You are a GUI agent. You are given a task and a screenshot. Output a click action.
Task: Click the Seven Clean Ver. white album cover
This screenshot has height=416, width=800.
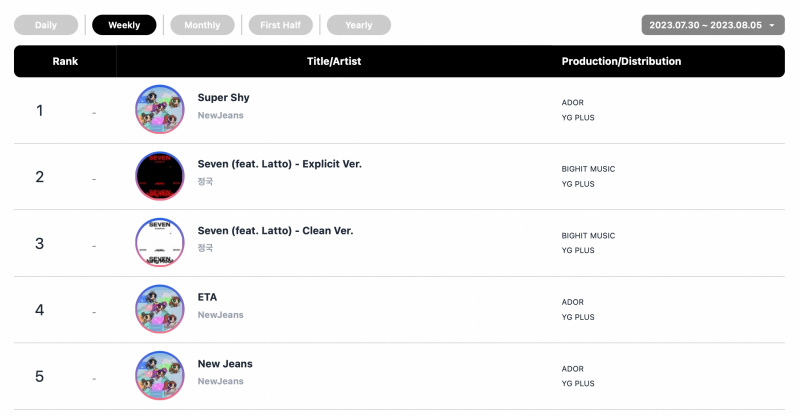click(160, 243)
